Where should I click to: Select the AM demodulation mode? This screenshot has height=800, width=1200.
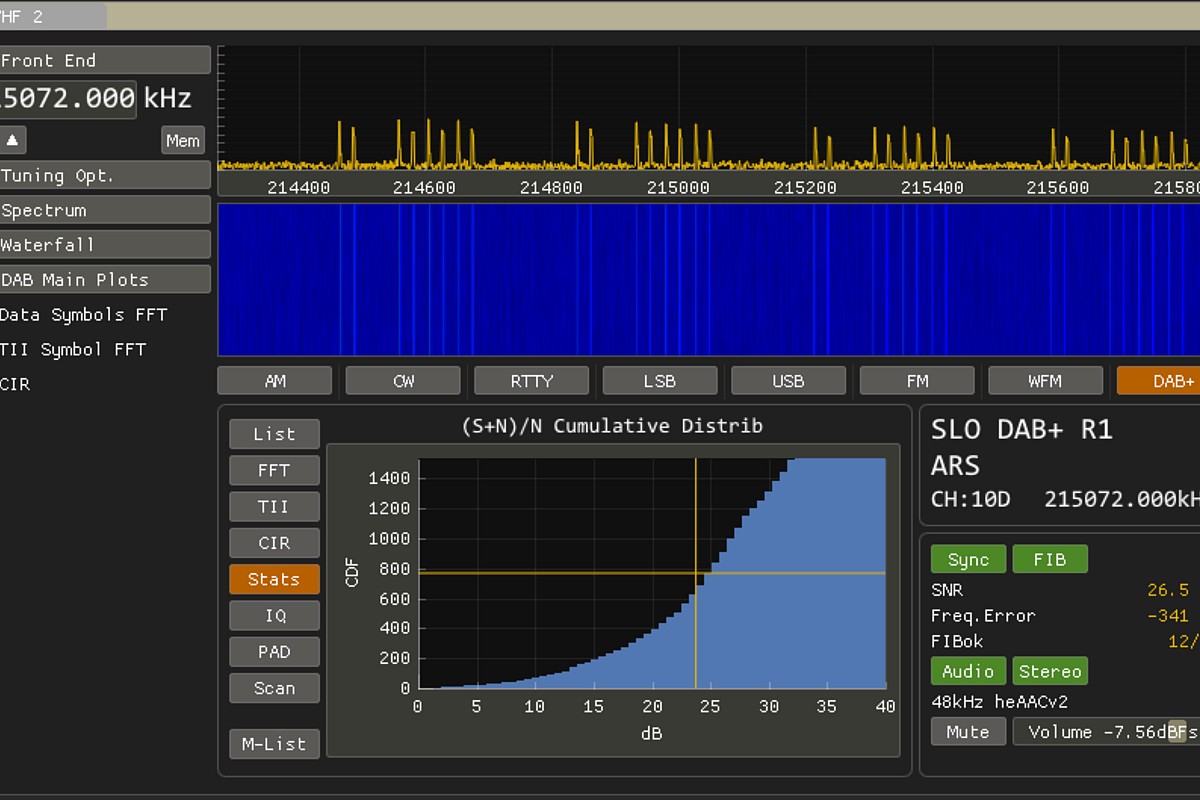pyautogui.click(x=274, y=381)
